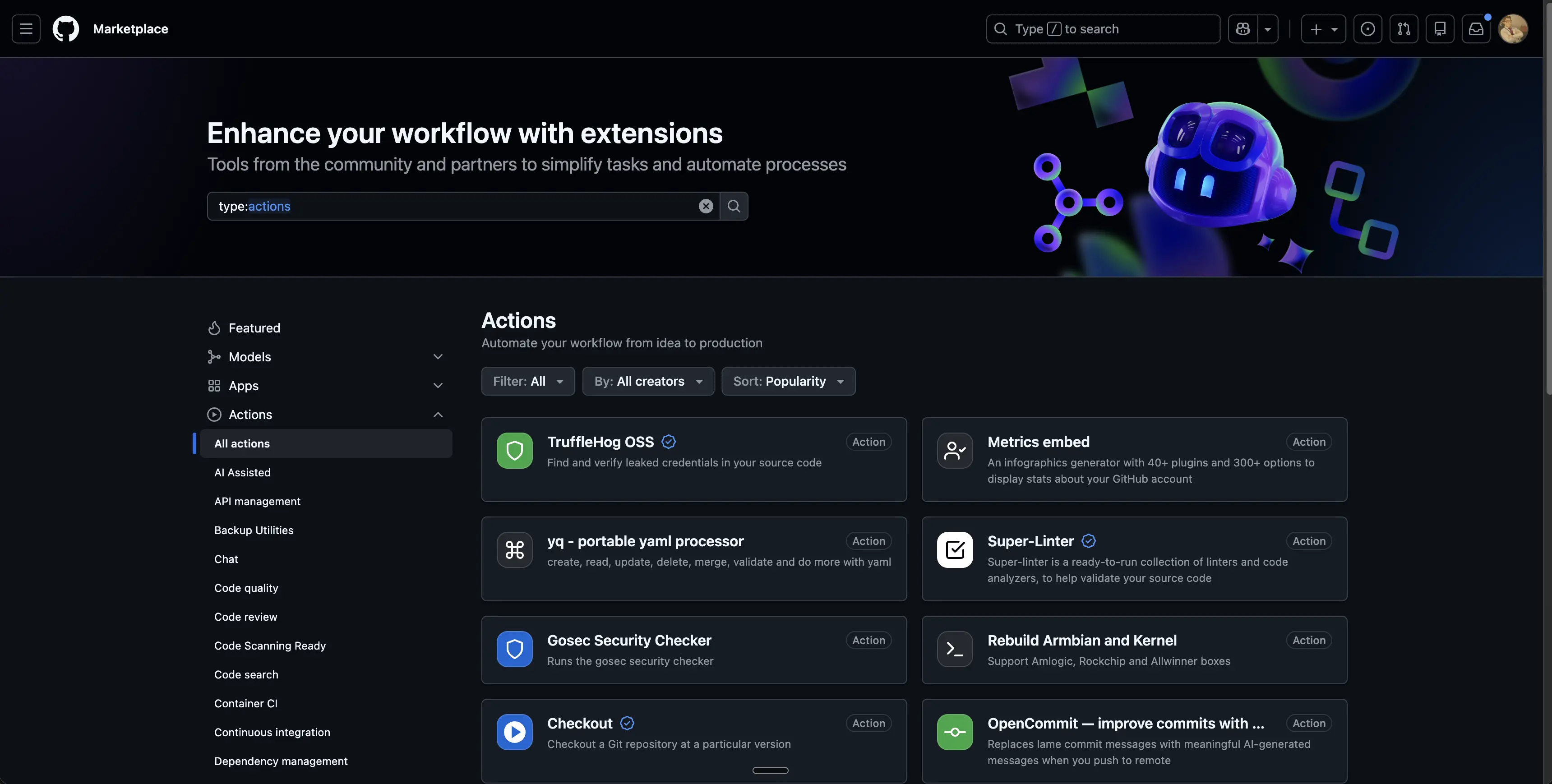The width and height of the screenshot is (1552, 784).
Task: Expand the Models sidebar section
Action: [438, 357]
